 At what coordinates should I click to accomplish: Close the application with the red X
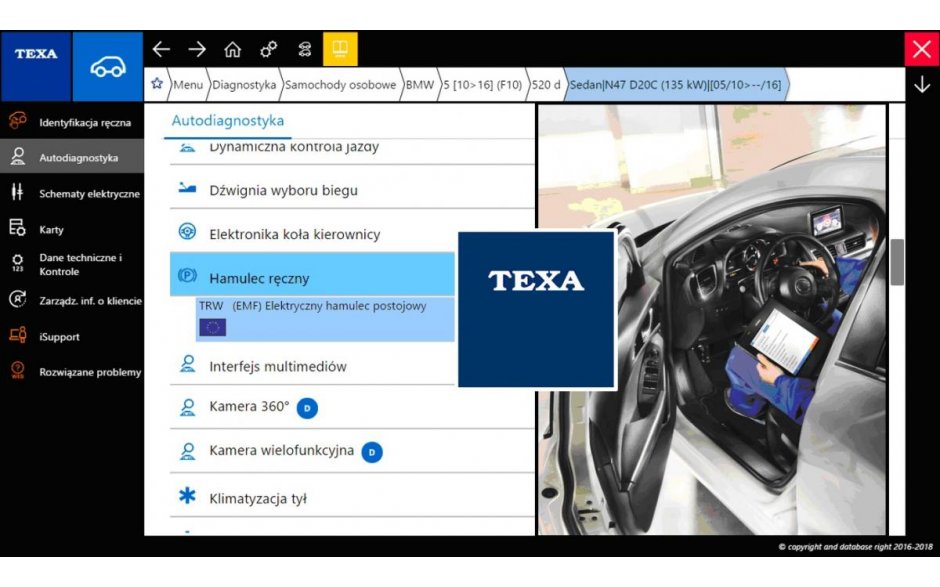point(922,49)
